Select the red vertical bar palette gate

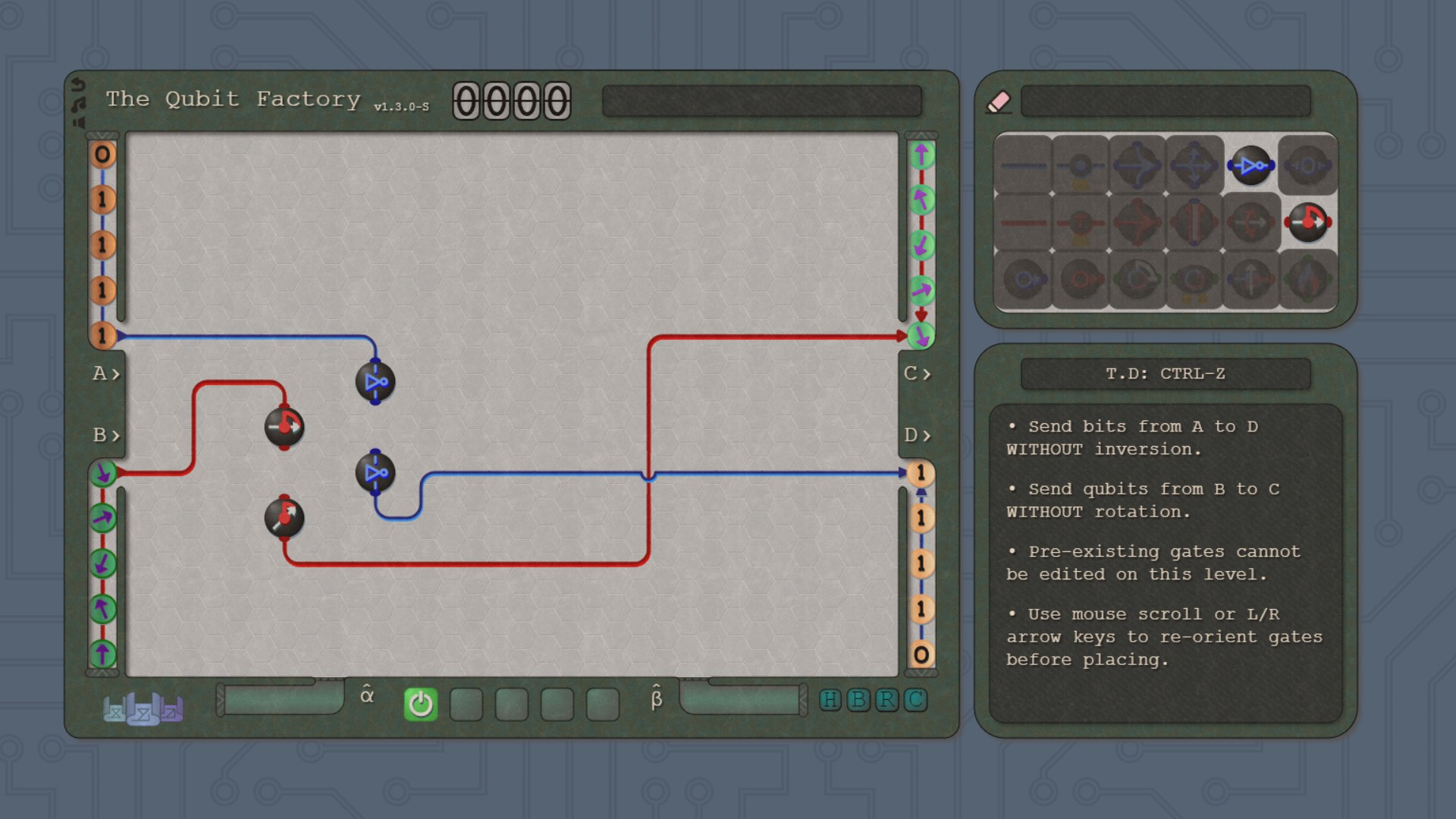1194,222
